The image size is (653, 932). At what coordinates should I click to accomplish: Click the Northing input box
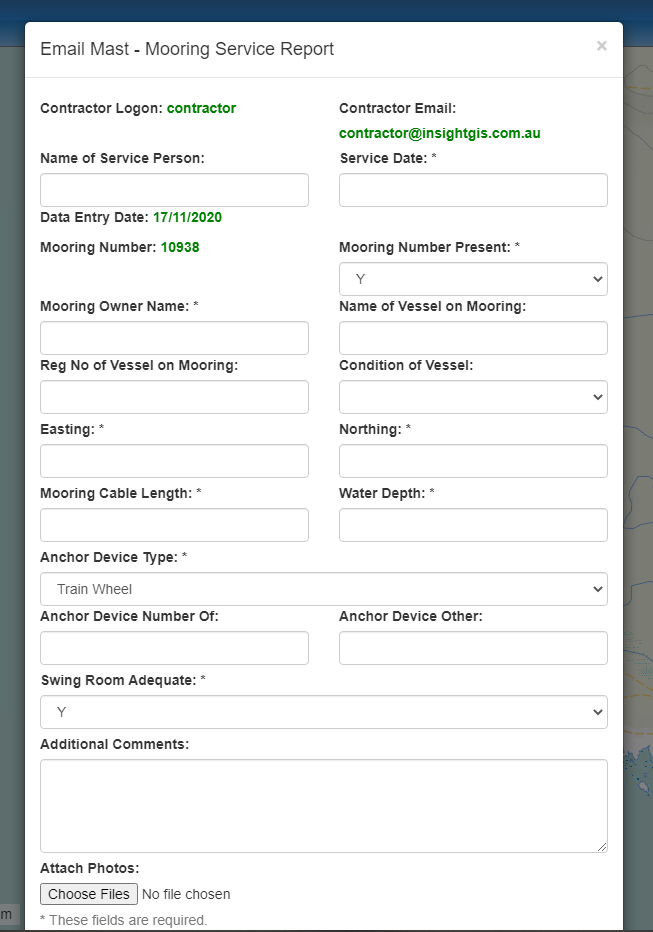pyautogui.click(x=473, y=461)
